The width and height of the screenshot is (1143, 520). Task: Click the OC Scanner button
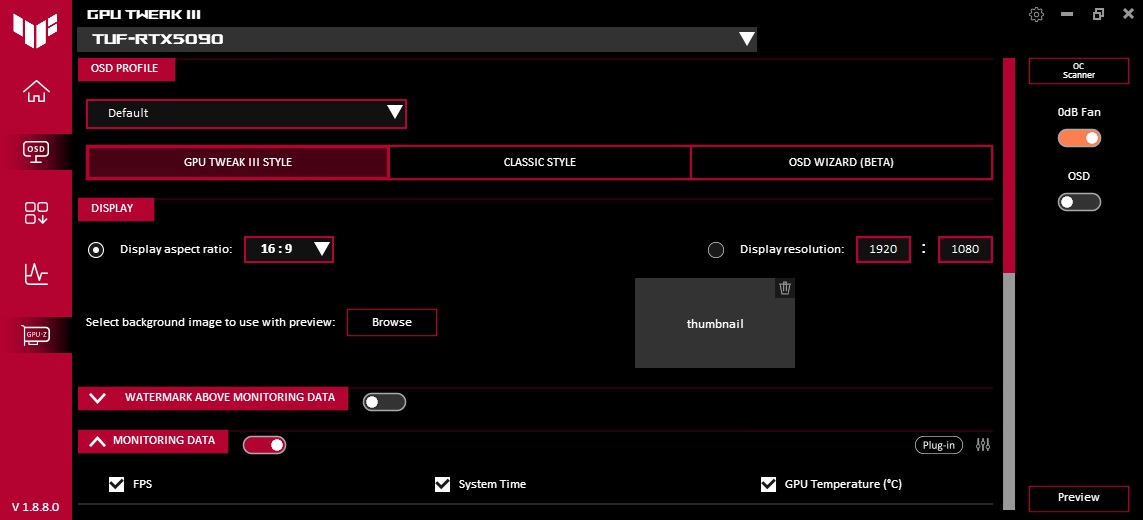(x=1078, y=71)
